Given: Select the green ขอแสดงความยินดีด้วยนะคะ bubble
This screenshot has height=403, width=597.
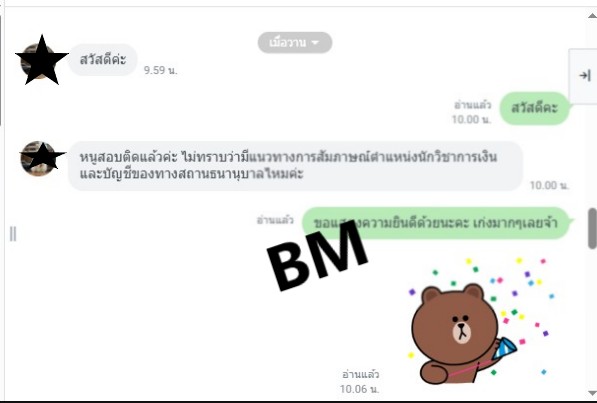Looking at the screenshot, I should coord(436,223).
